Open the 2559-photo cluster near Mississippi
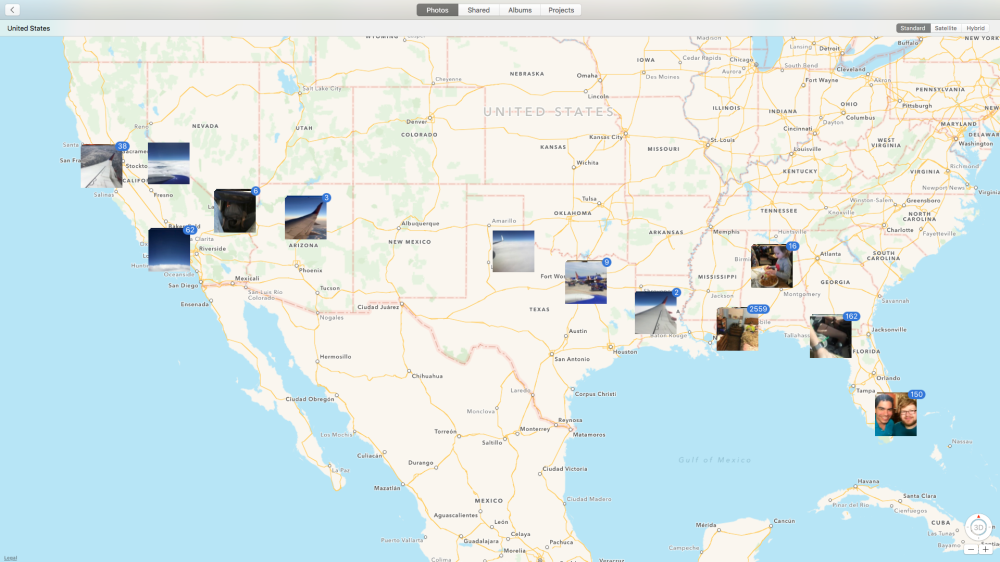The image size is (1000, 562). (737, 329)
